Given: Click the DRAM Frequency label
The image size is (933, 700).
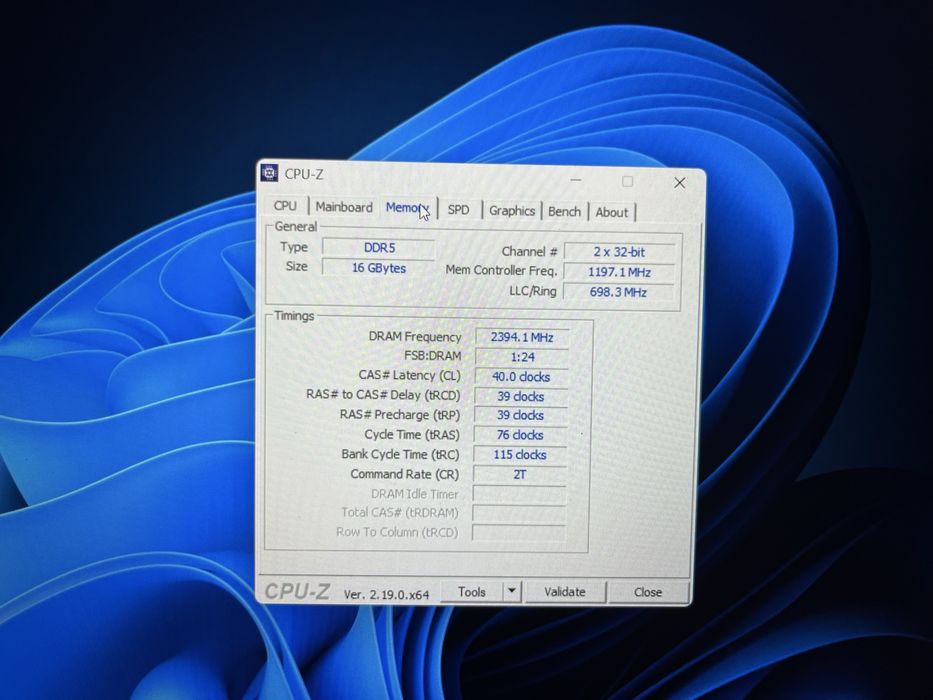Looking at the screenshot, I should coord(415,336).
